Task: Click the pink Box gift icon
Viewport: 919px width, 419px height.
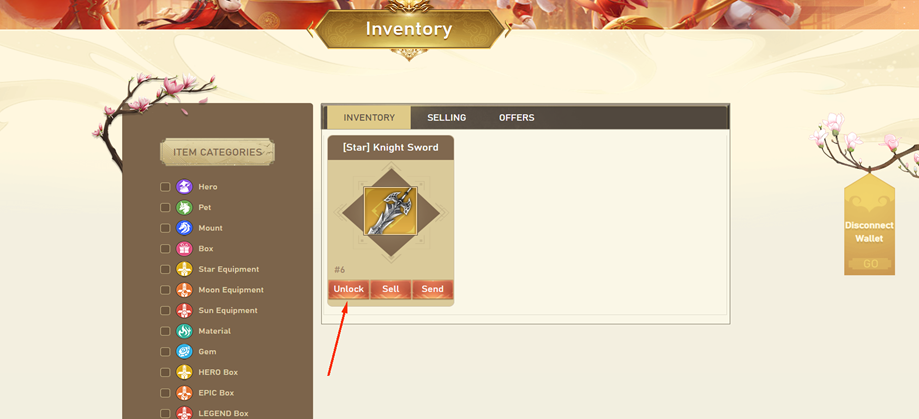Action: tap(184, 248)
